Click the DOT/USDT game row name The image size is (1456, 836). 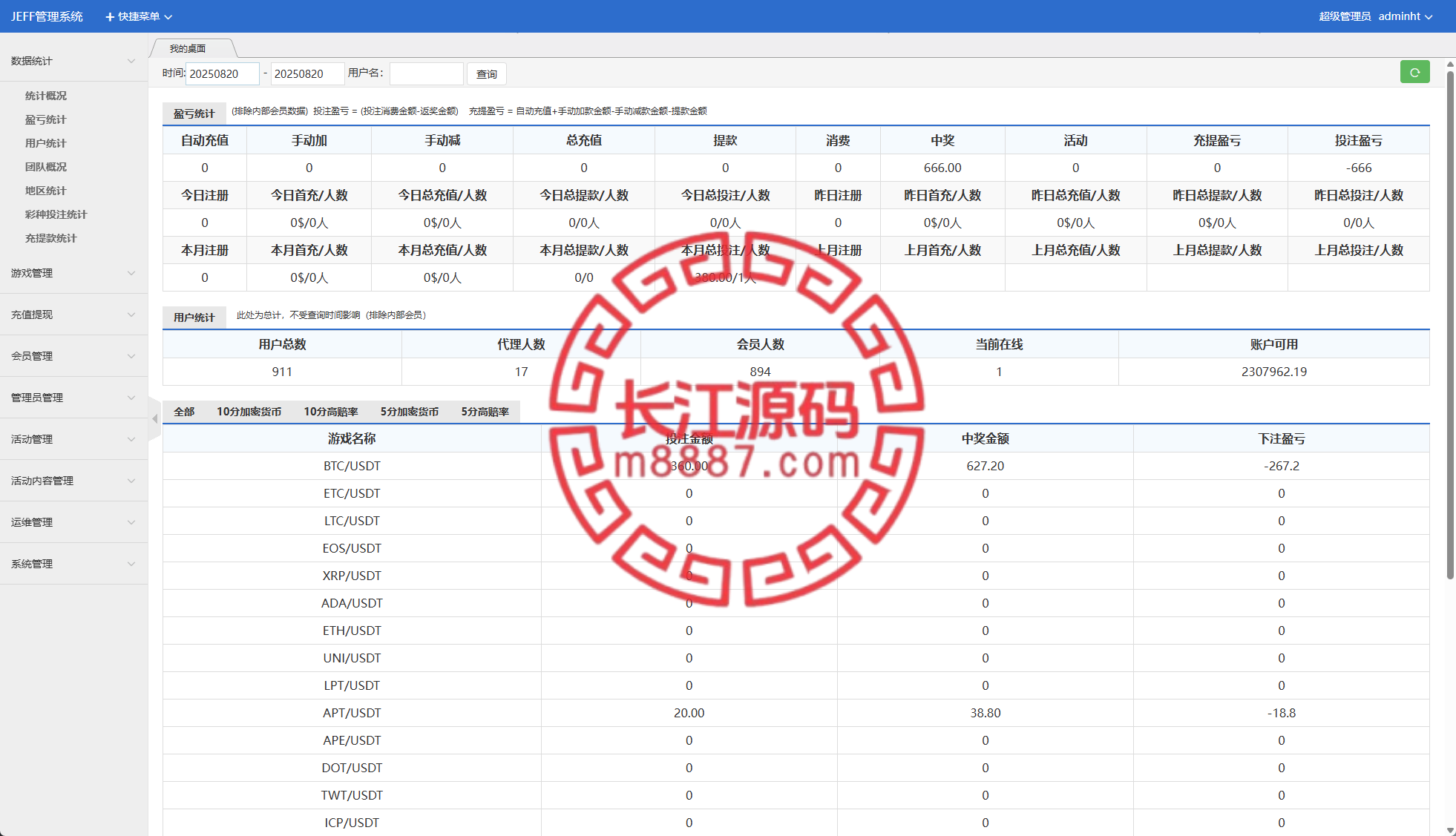352,768
